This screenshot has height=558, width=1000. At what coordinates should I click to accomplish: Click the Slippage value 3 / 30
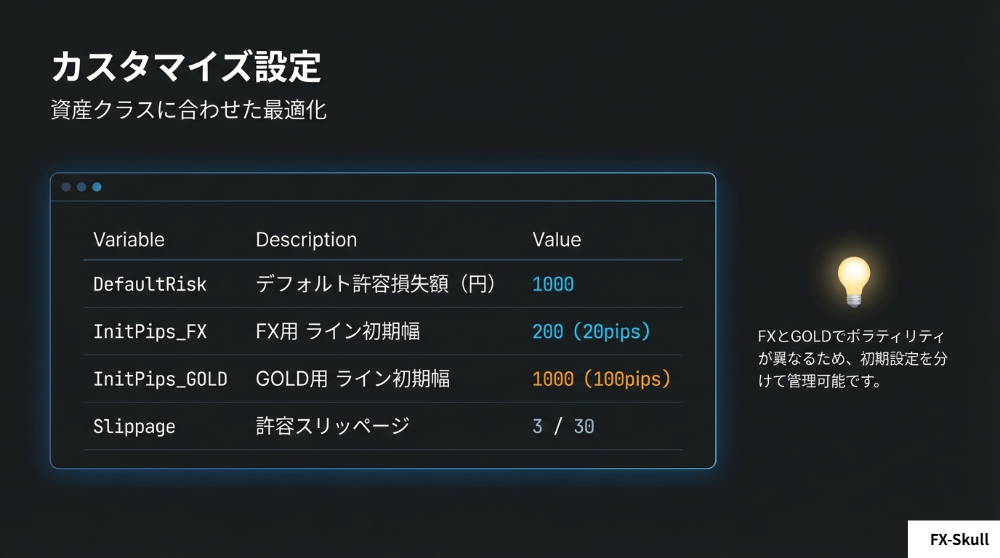tap(563, 427)
